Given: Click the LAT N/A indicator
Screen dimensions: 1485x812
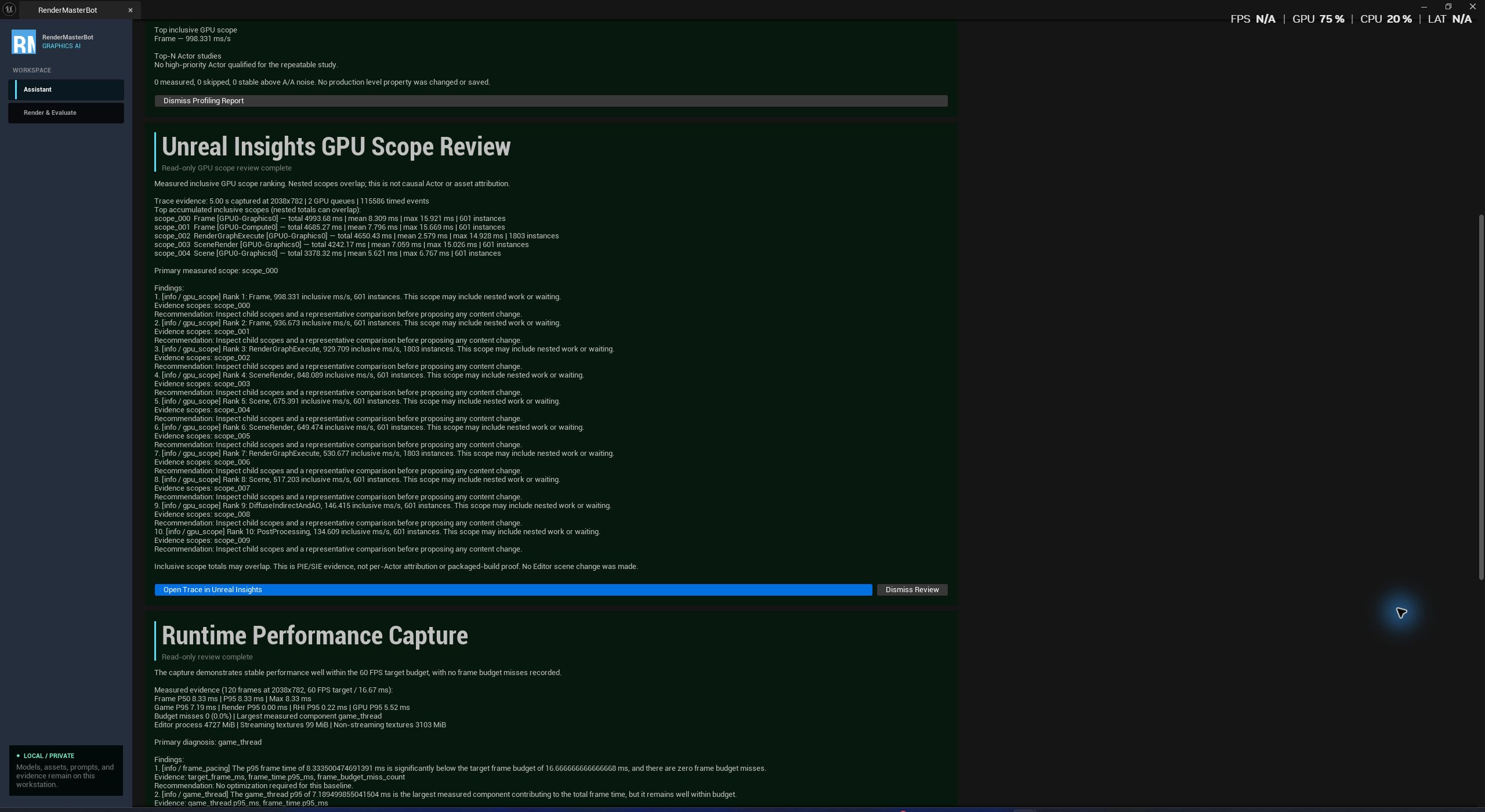Looking at the screenshot, I should pyautogui.click(x=1450, y=19).
